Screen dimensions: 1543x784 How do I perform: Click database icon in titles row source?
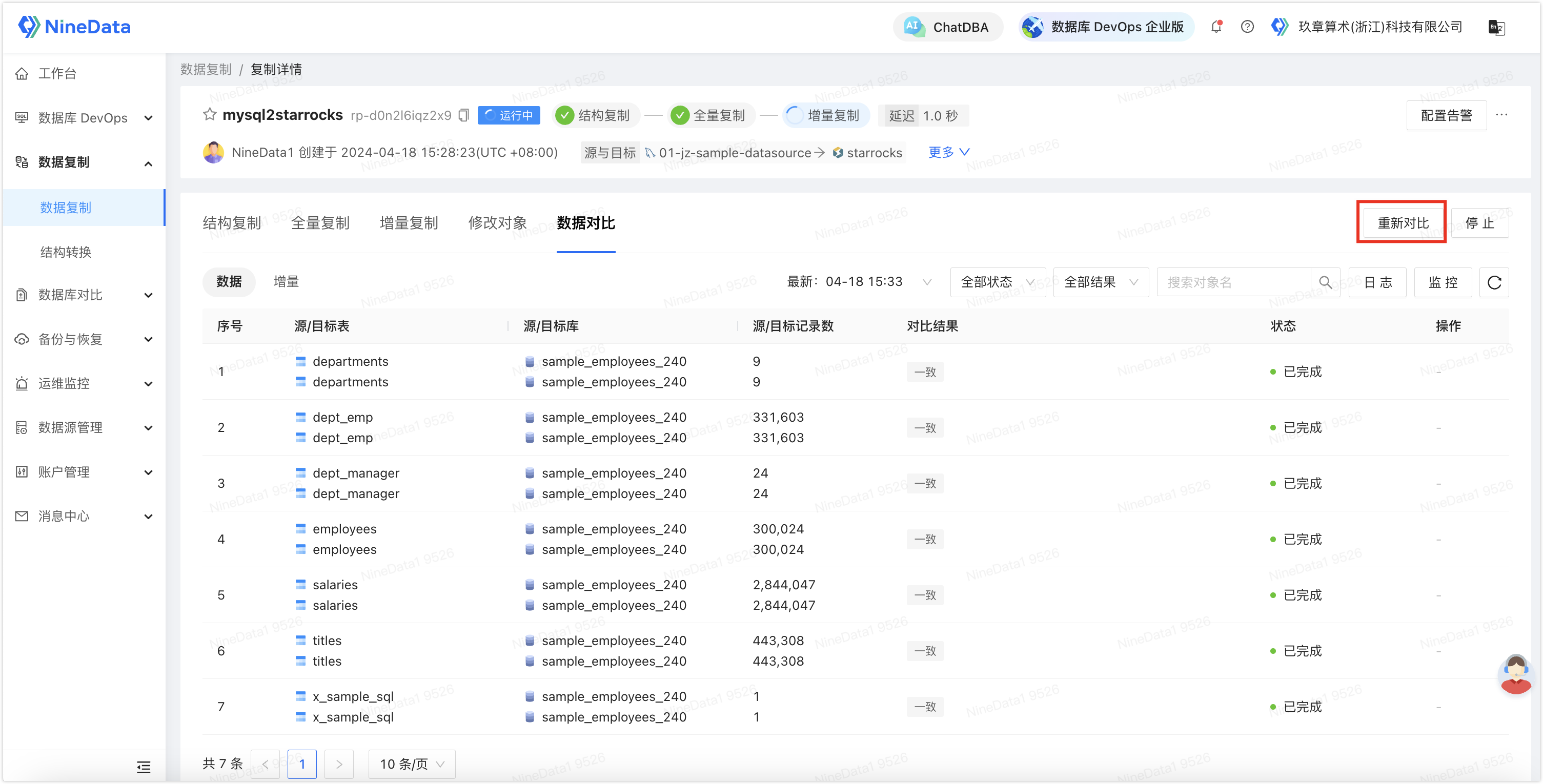pos(530,640)
